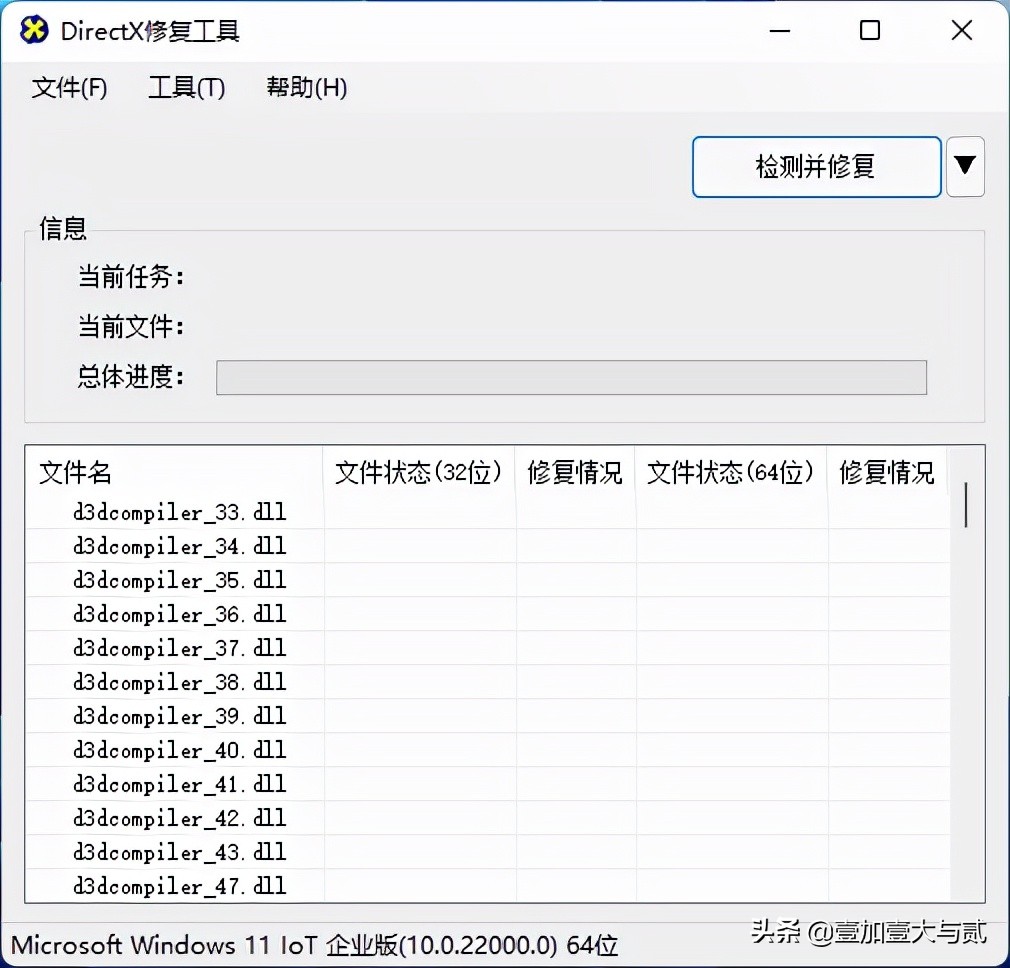Open the 文件(F) menu
Image resolution: width=1010 pixels, height=968 pixels.
click(68, 88)
